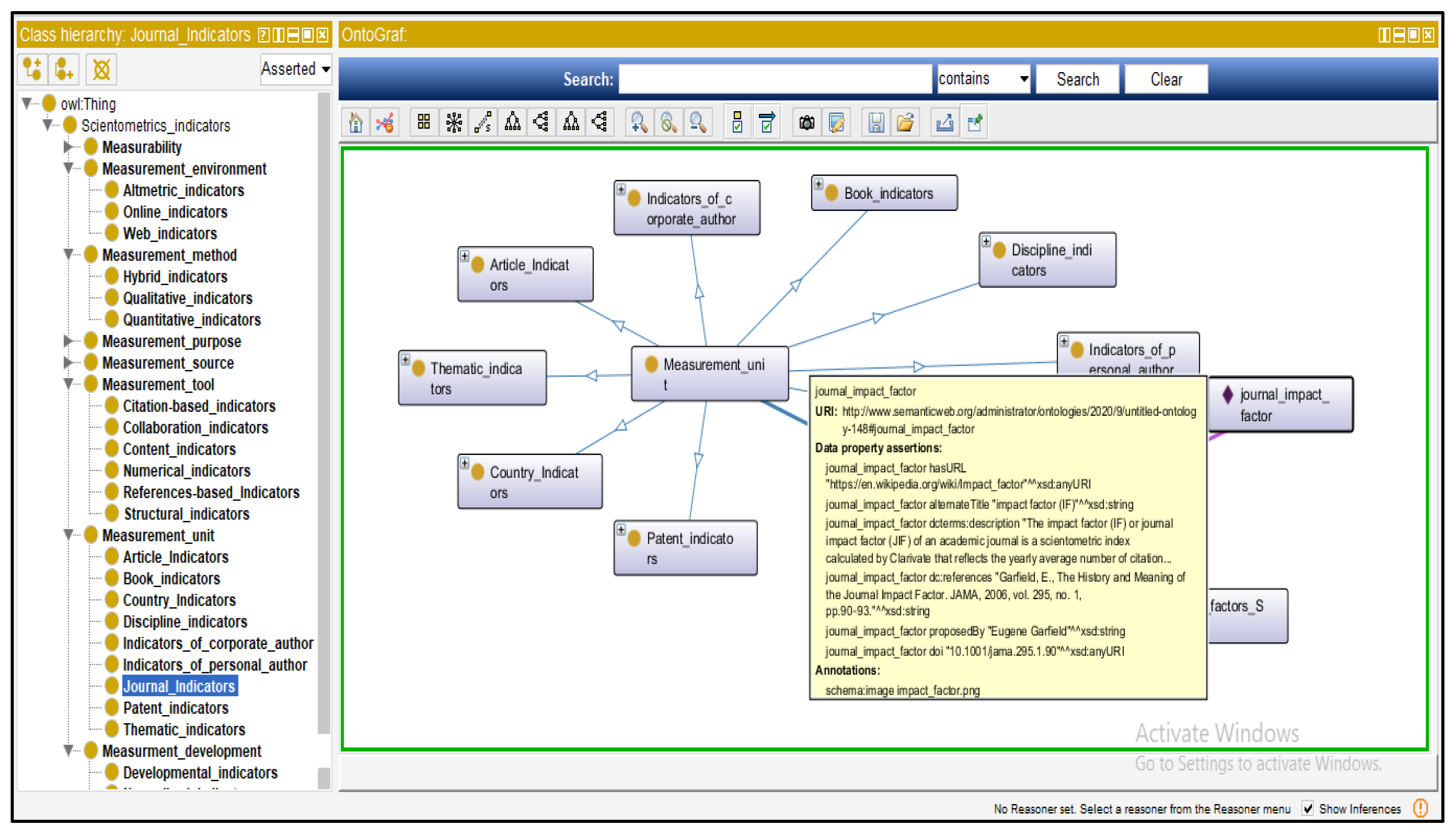Click the camera snapshot icon
The image size is (1456, 838).
[x=806, y=123]
